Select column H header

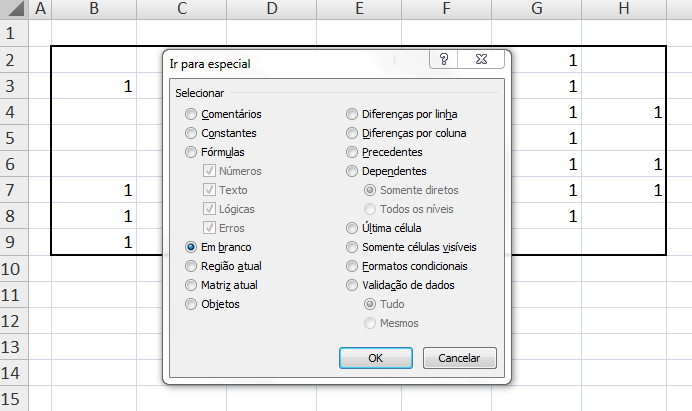[624, 9]
